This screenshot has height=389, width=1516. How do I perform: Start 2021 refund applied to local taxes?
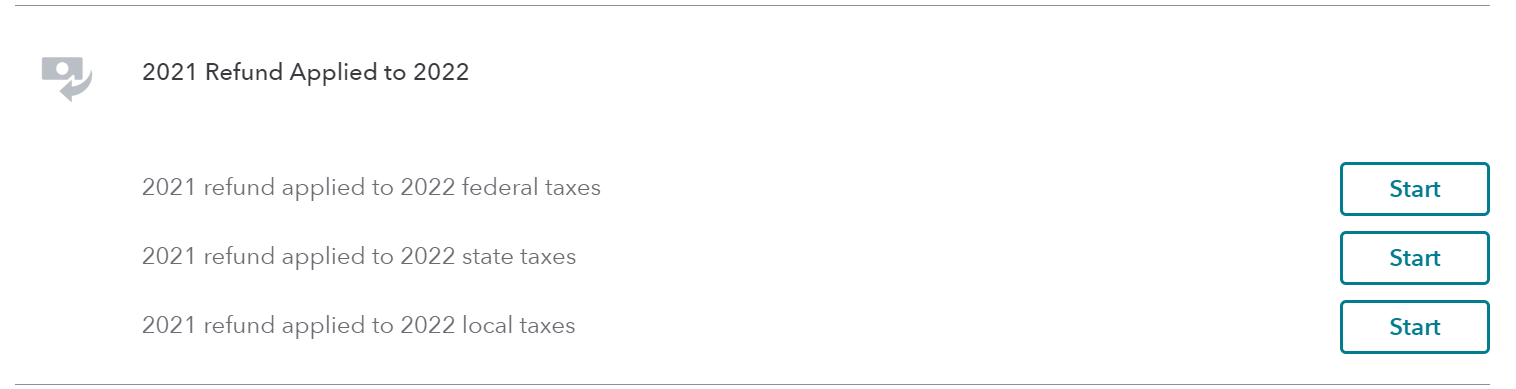(x=1414, y=327)
